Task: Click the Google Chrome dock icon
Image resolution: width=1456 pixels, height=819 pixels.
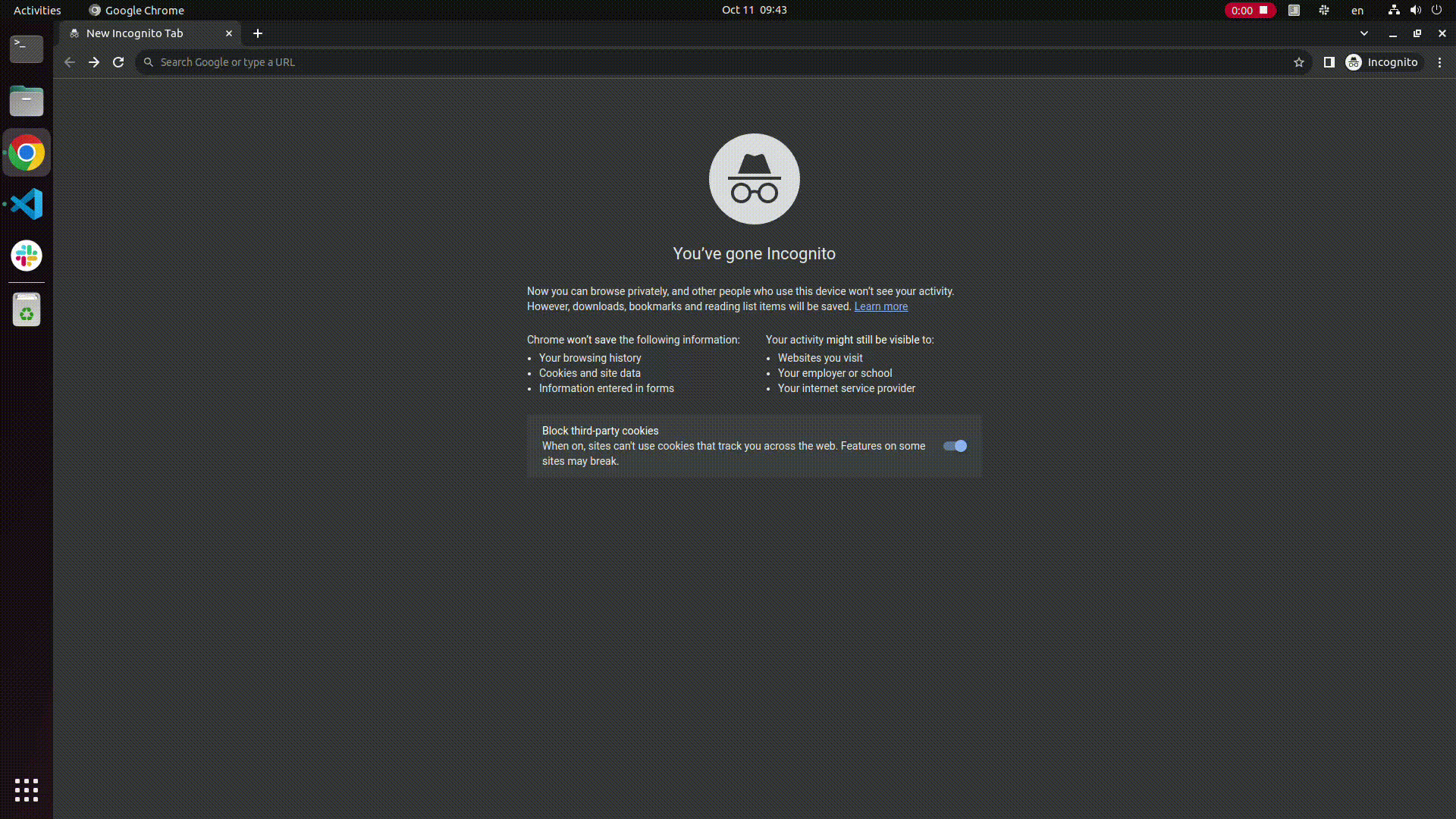Action: 27,153
